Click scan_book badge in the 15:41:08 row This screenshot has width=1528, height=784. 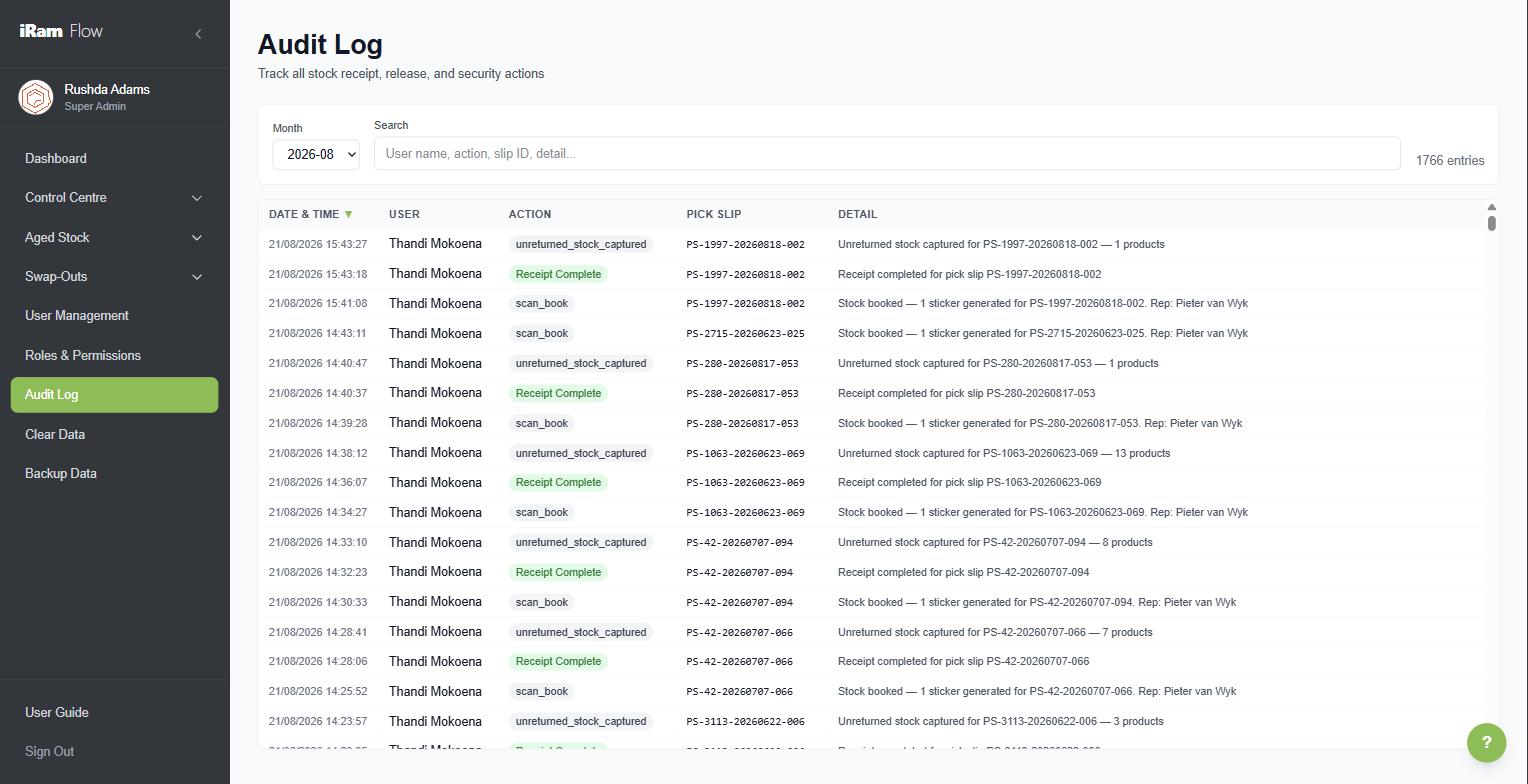[541, 304]
